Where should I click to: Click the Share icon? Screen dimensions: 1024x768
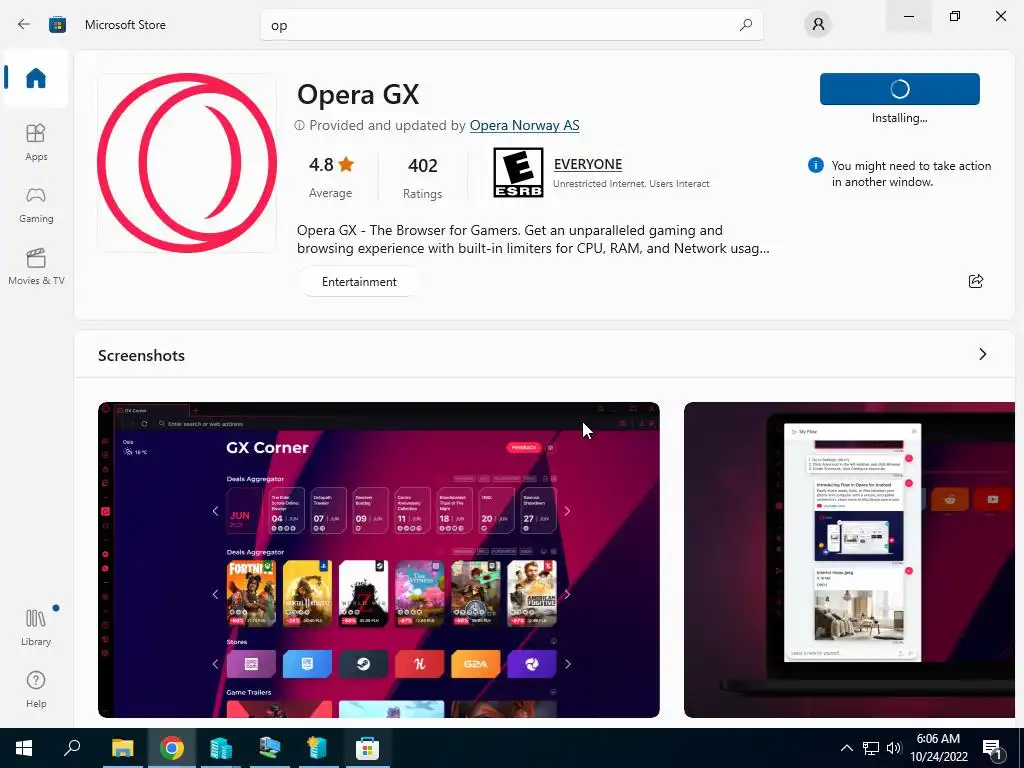[x=976, y=281]
